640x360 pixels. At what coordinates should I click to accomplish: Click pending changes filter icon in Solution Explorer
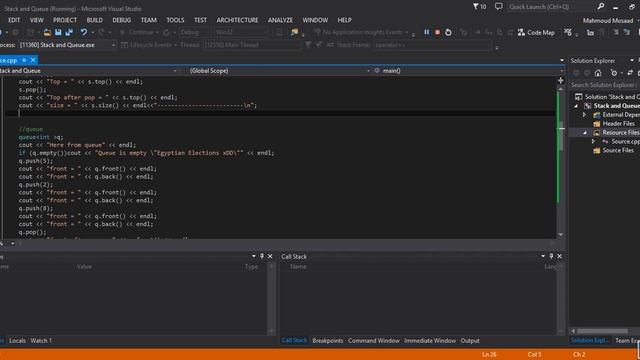614,73
